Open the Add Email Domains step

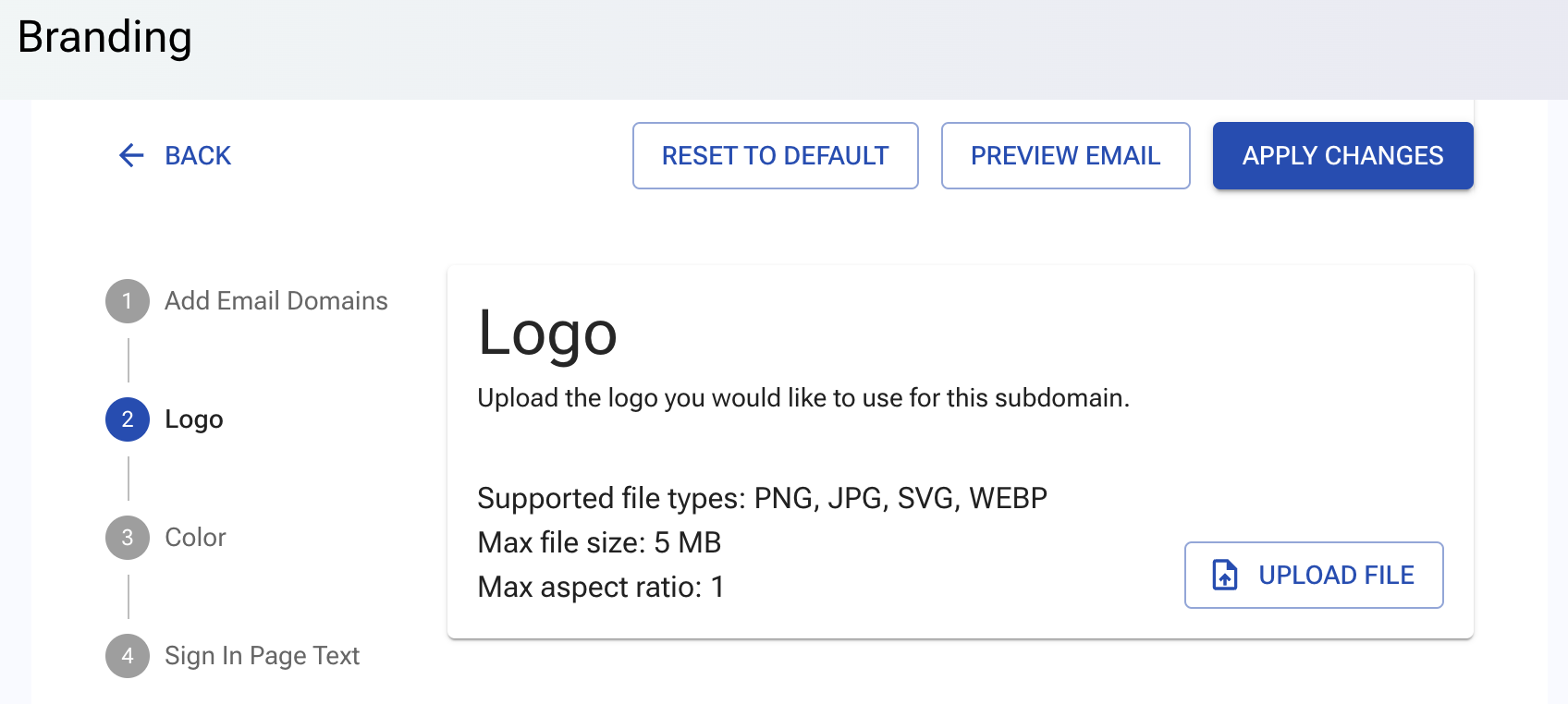pyautogui.click(x=276, y=301)
